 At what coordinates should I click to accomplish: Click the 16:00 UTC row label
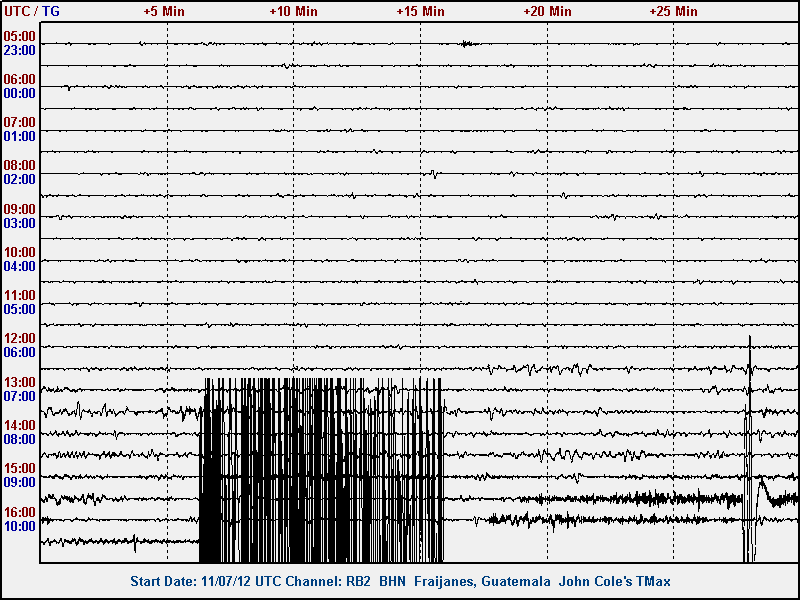19,512
